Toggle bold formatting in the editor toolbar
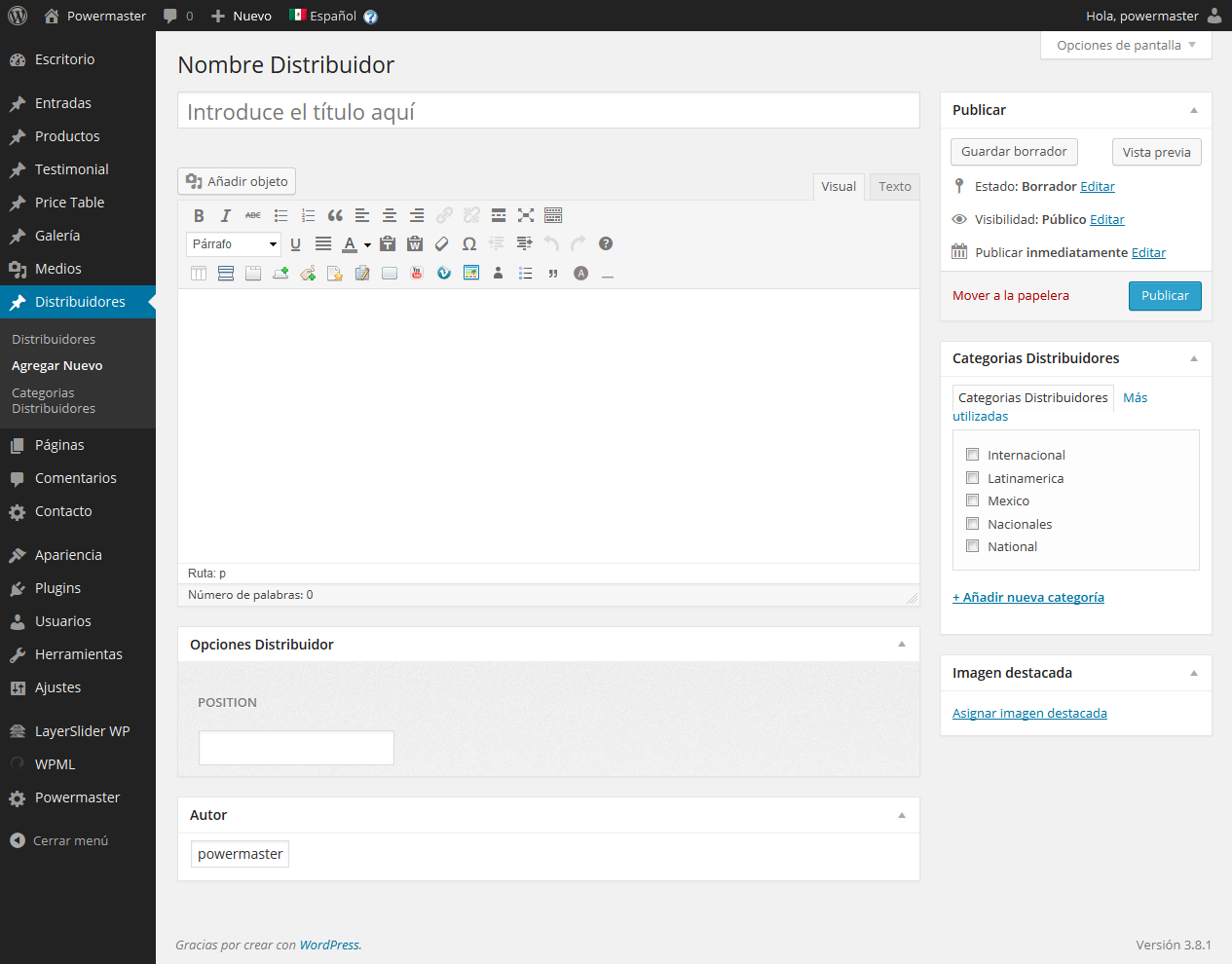Screen dimensions: 1232x964 point(199,216)
